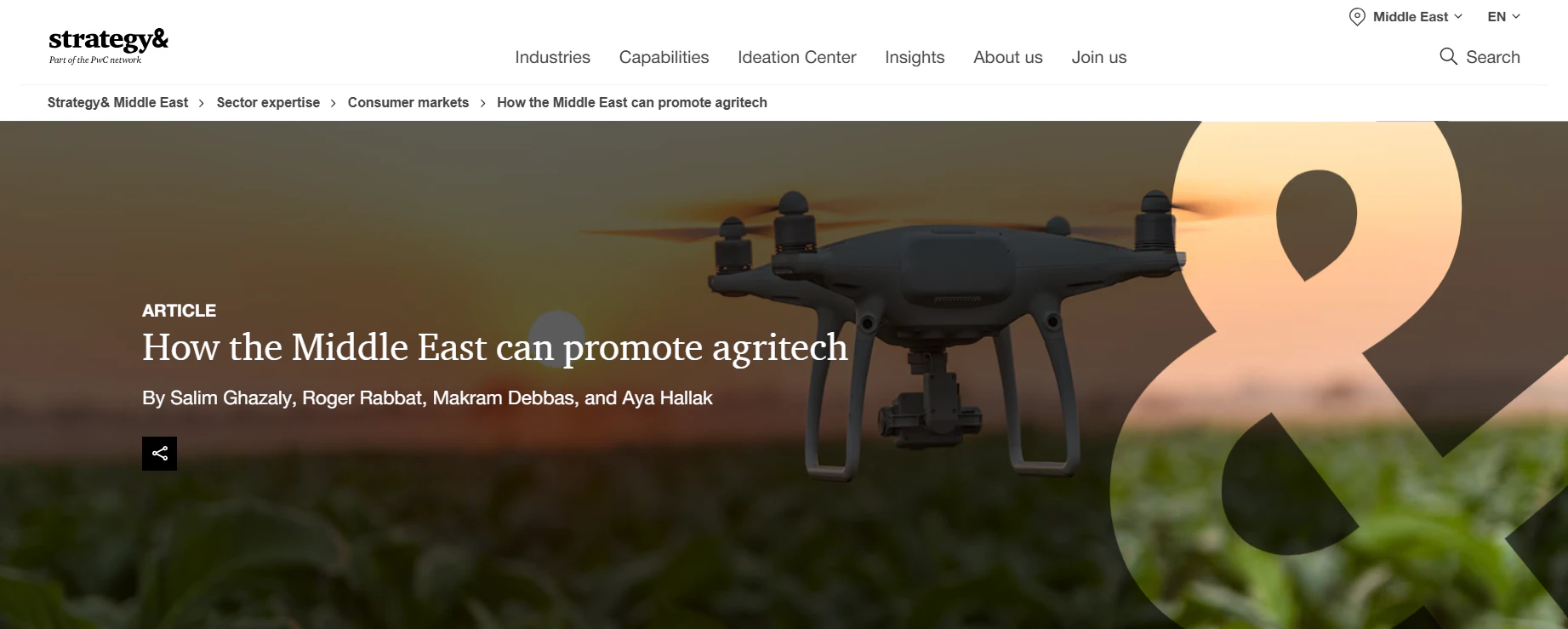Image resolution: width=1568 pixels, height=629 pixels.
Task: Open the Industries menu
Action: pos(552,57)
